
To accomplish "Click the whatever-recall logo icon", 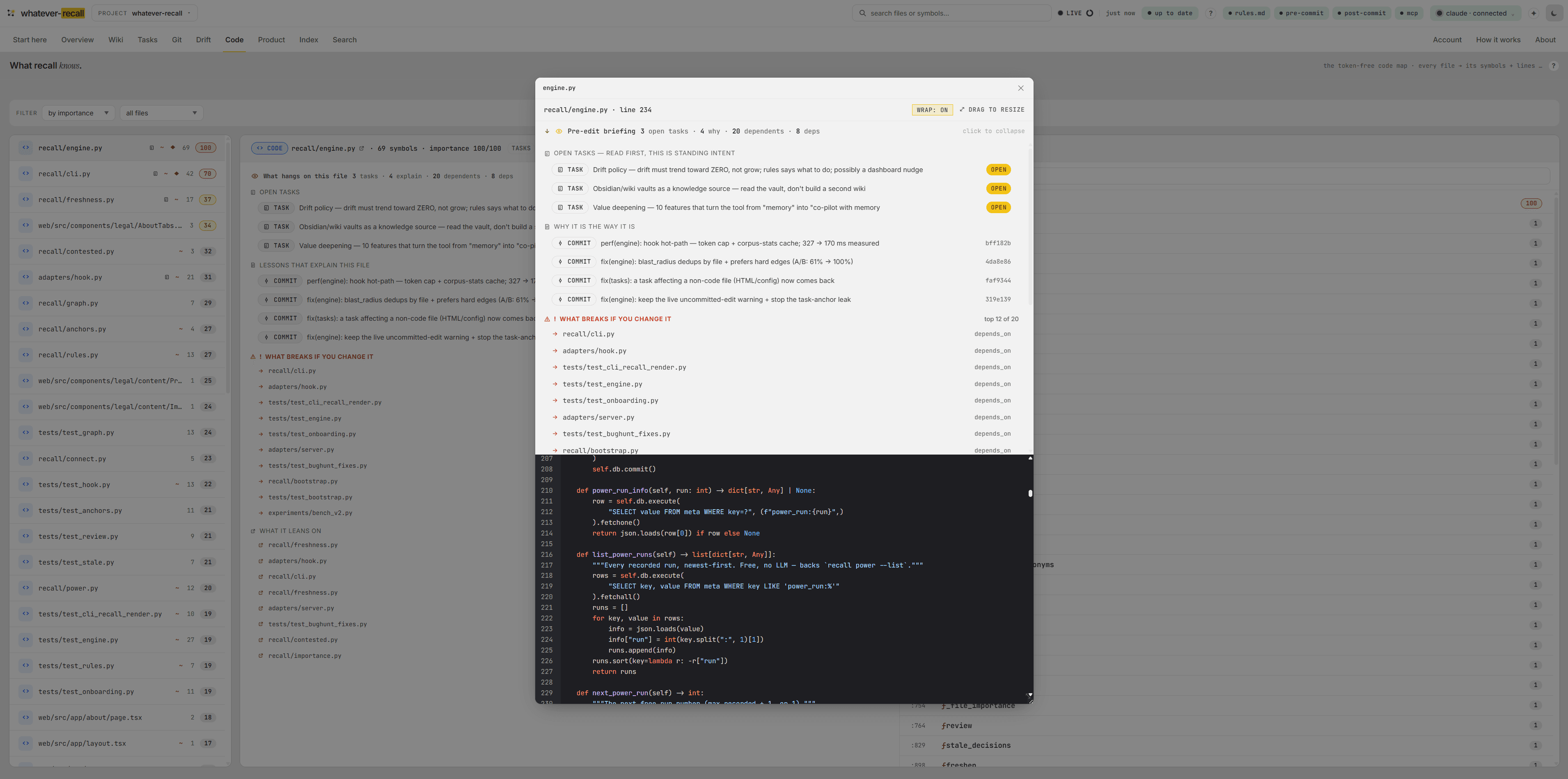I will [x=11, y=13].
